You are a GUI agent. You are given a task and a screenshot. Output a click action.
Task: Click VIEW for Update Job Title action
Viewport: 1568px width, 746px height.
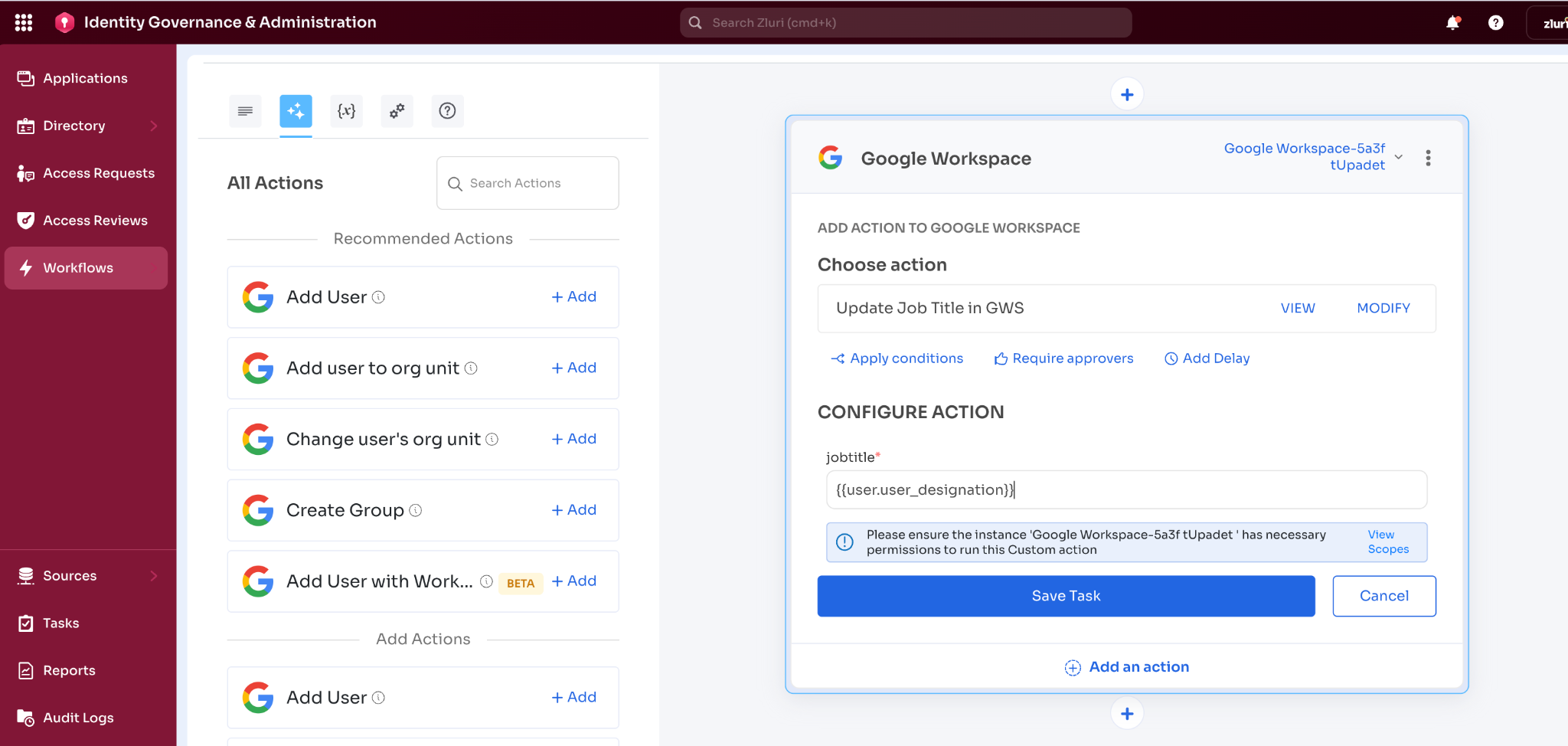pos(1298,309)
